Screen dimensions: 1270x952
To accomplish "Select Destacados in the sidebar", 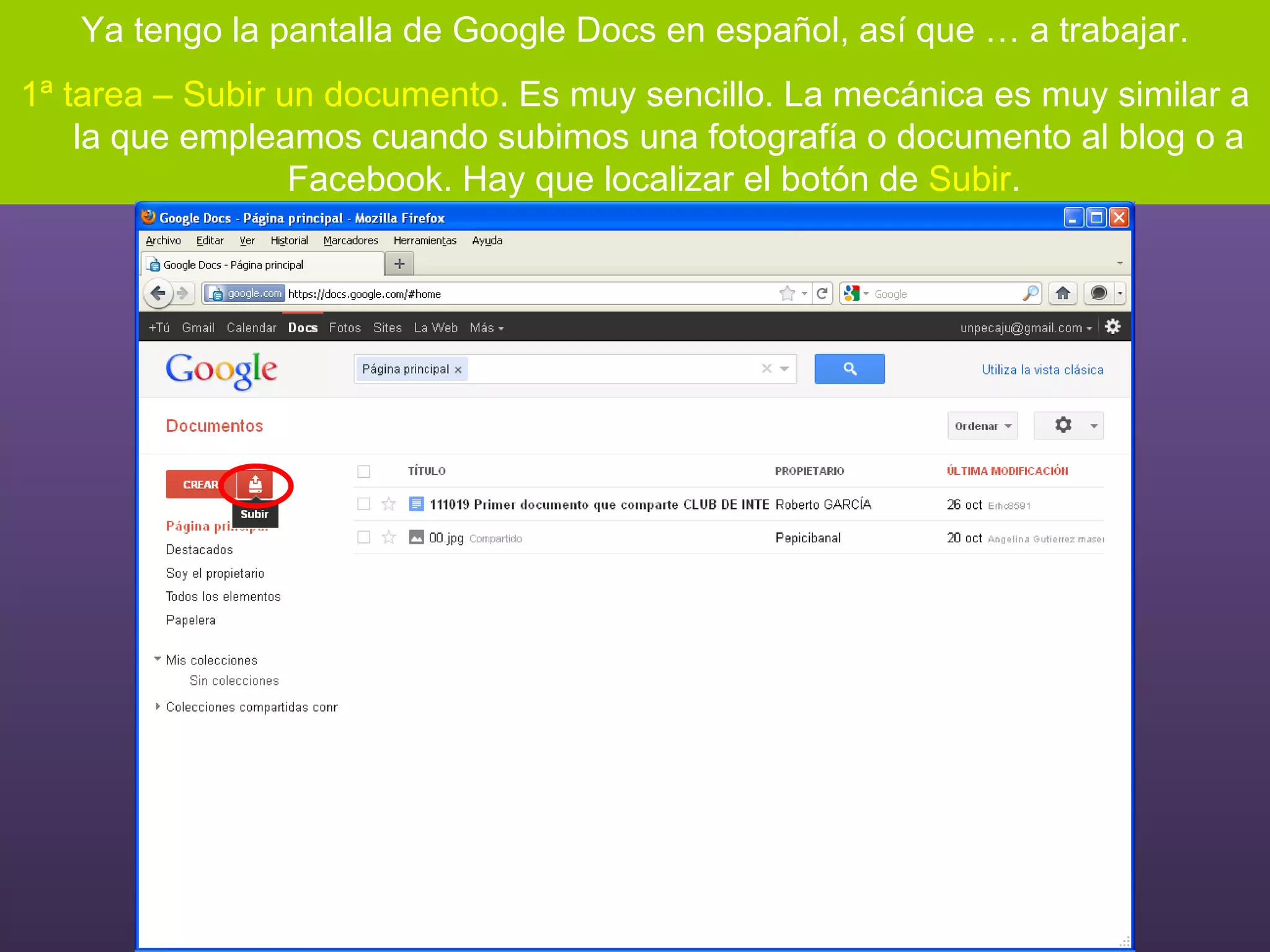I will [200, 550].
